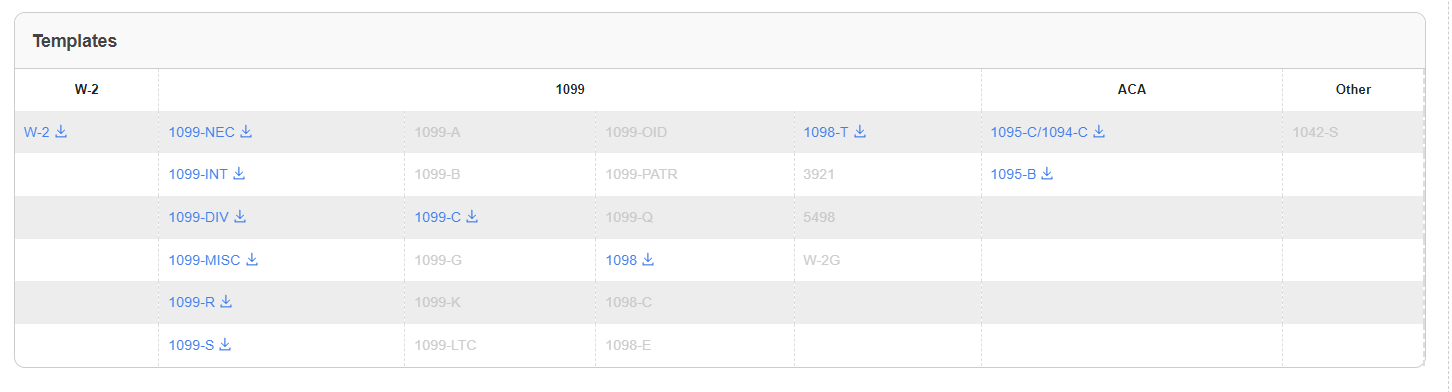Click the disabled 1099-OID template entry
Image resolution: width=1452 pixels, height=392 pixels.
[x=636, y=132]
